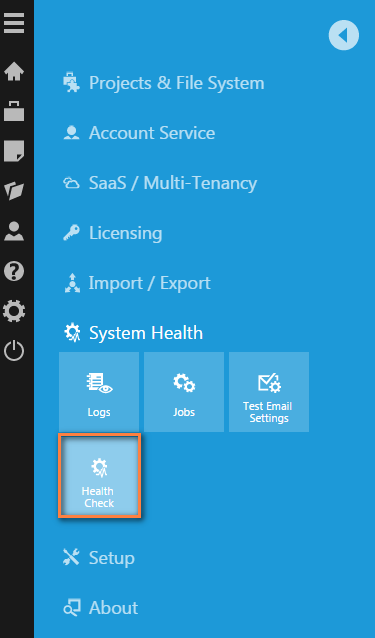
Task: Expand Account Service section
Action: coord(139,133)
